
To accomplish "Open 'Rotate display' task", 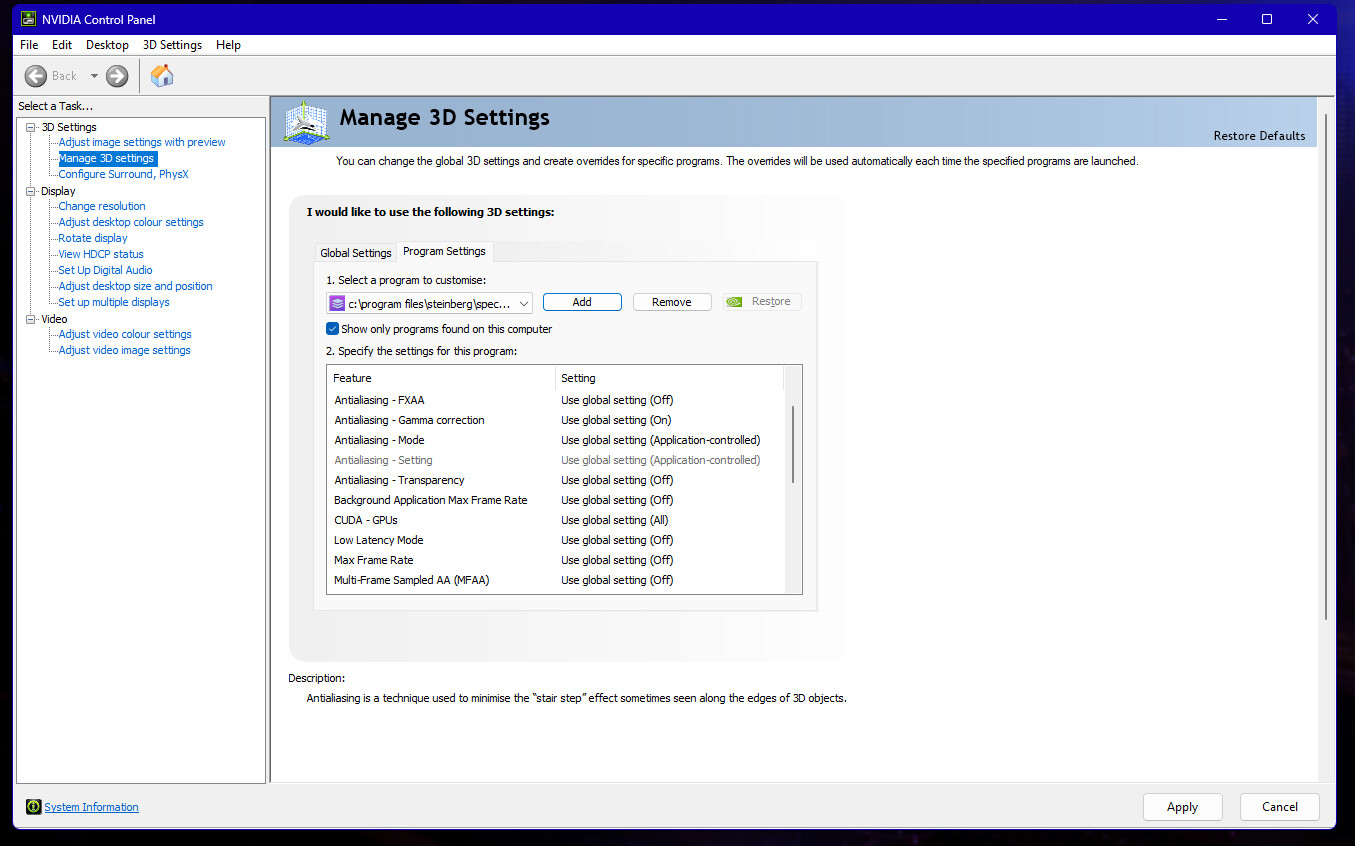I will click(93, 238).
